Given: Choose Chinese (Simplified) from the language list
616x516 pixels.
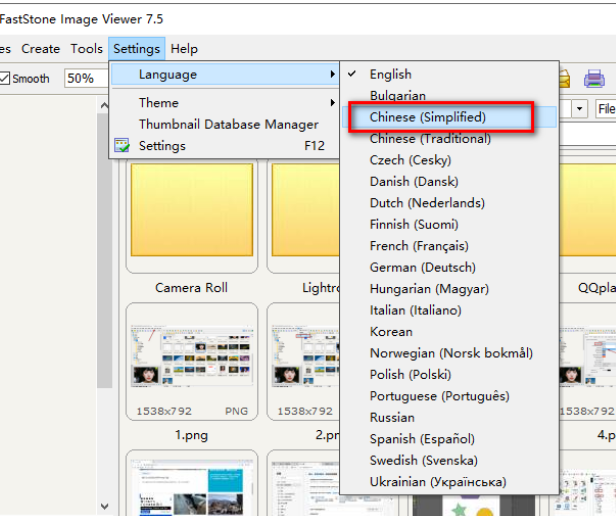Looking at the screenshot, I should 427,118.
